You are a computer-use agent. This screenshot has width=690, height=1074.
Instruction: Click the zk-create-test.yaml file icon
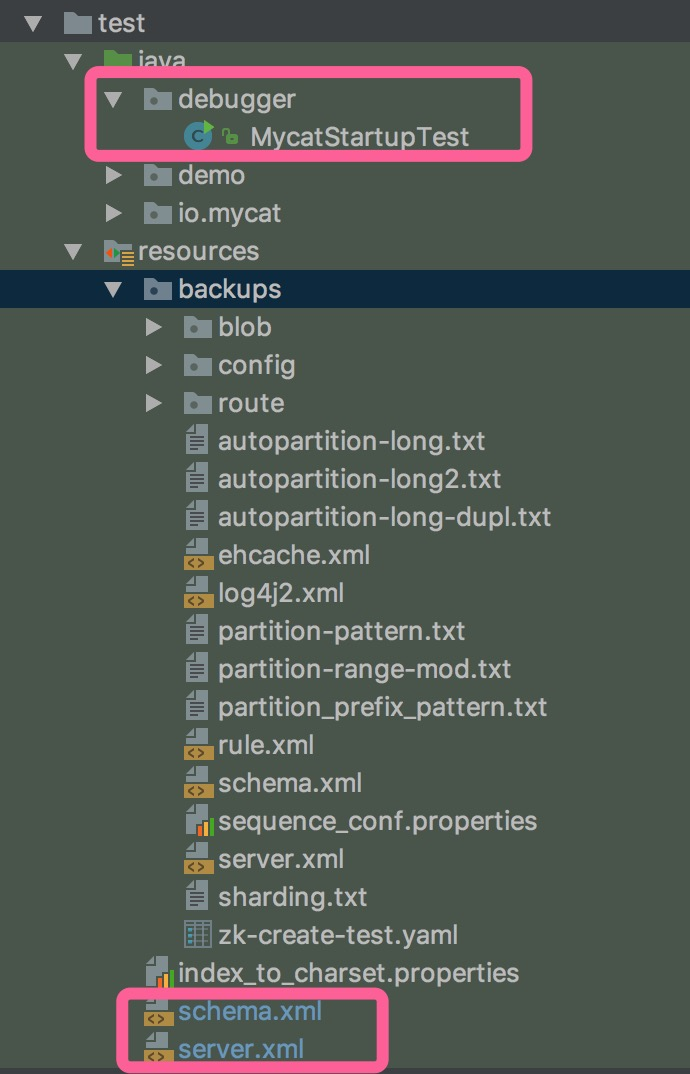pyautogui.click(x=198, y=935)
